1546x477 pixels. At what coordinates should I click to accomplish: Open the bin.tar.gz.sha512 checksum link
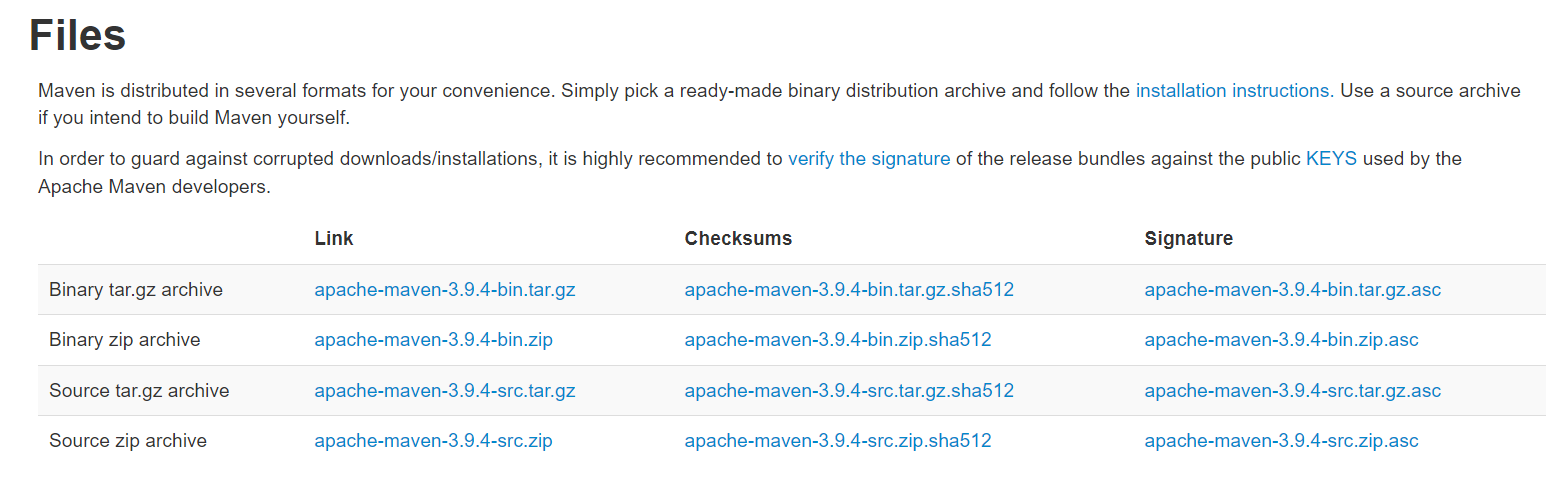[x=849, y=290]
